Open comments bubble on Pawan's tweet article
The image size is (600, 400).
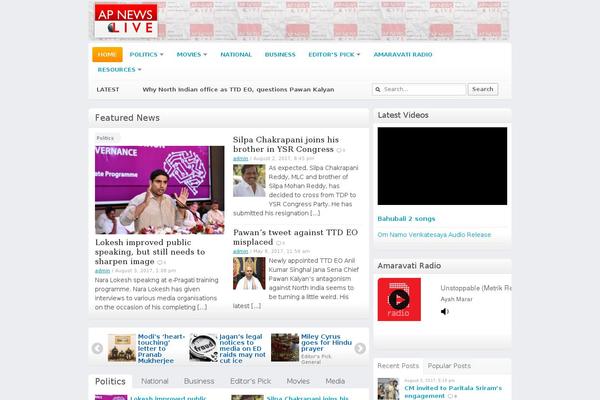280,243
